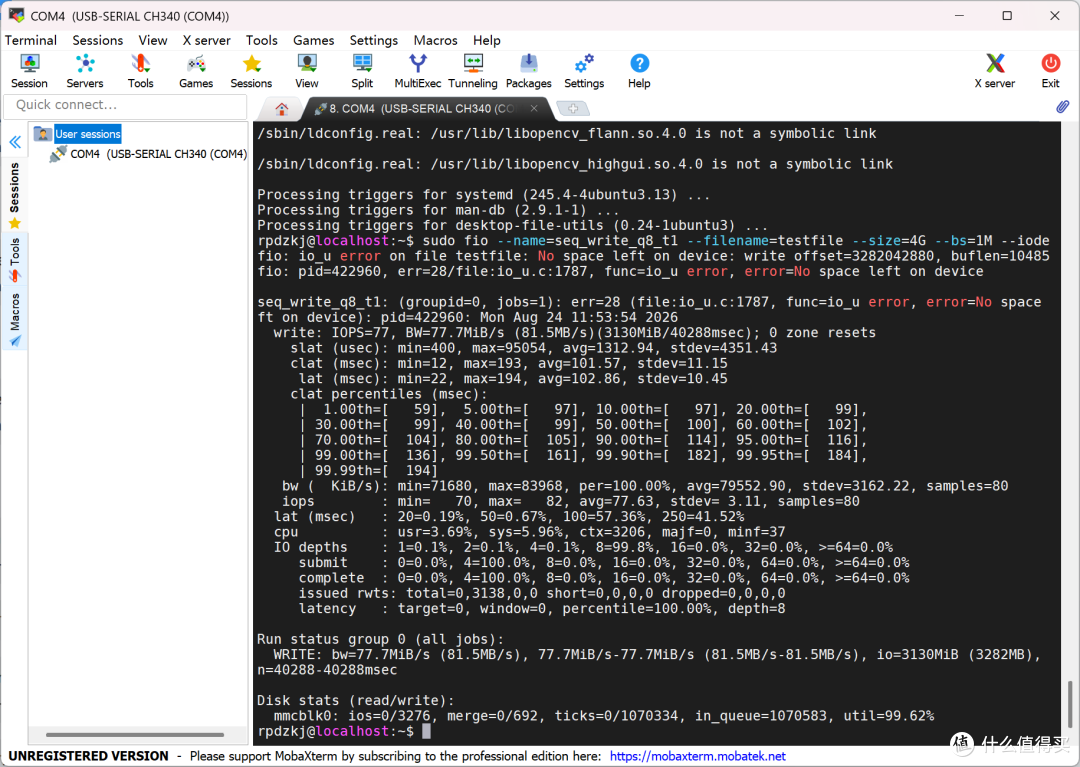
Task: Click the sessions panel horizontal scrollbar
Action: pyautogui.click(x=135, y=735)
